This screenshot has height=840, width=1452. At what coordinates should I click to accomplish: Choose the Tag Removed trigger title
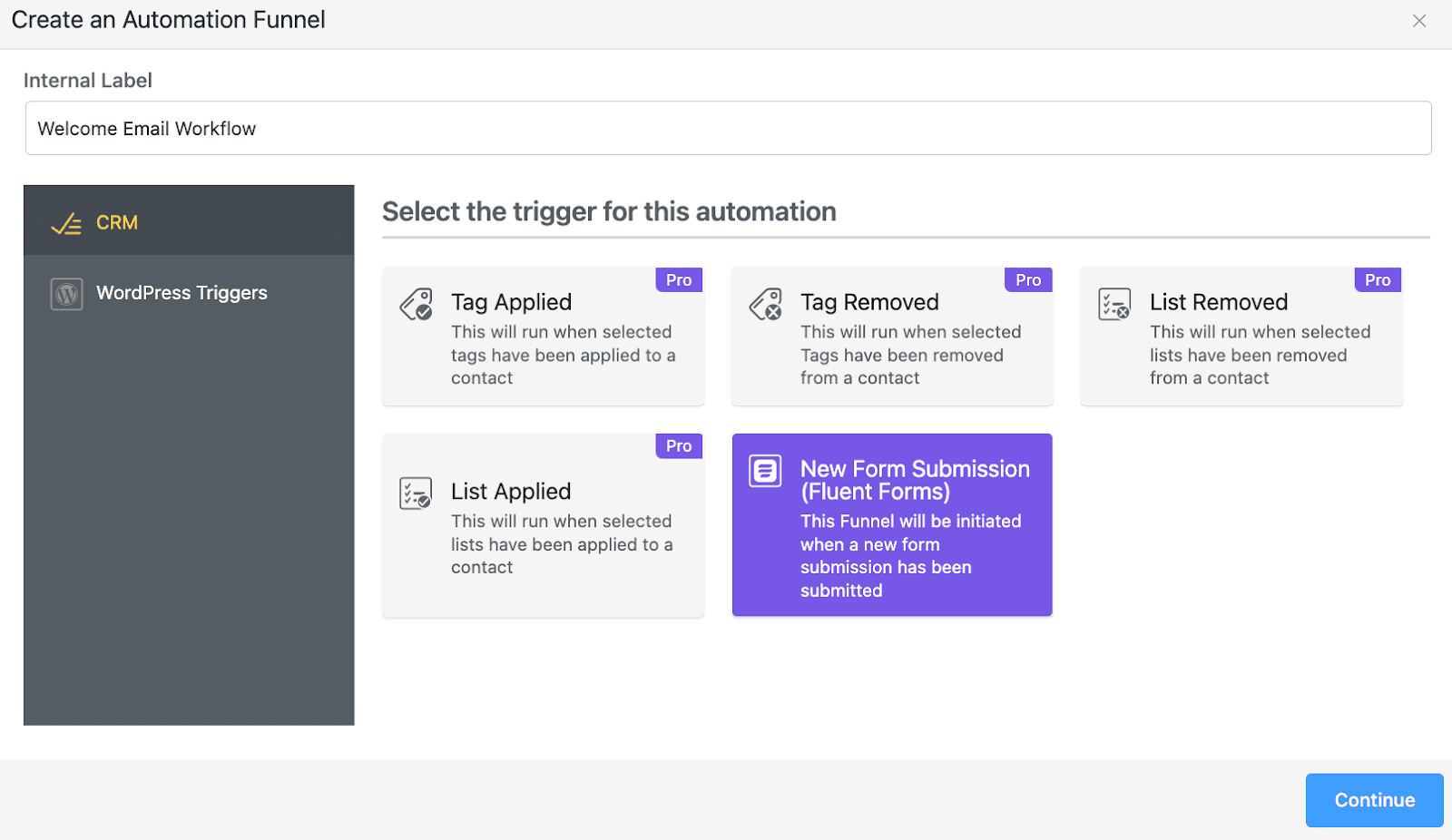pyautogui.click(x=869, y=302)
